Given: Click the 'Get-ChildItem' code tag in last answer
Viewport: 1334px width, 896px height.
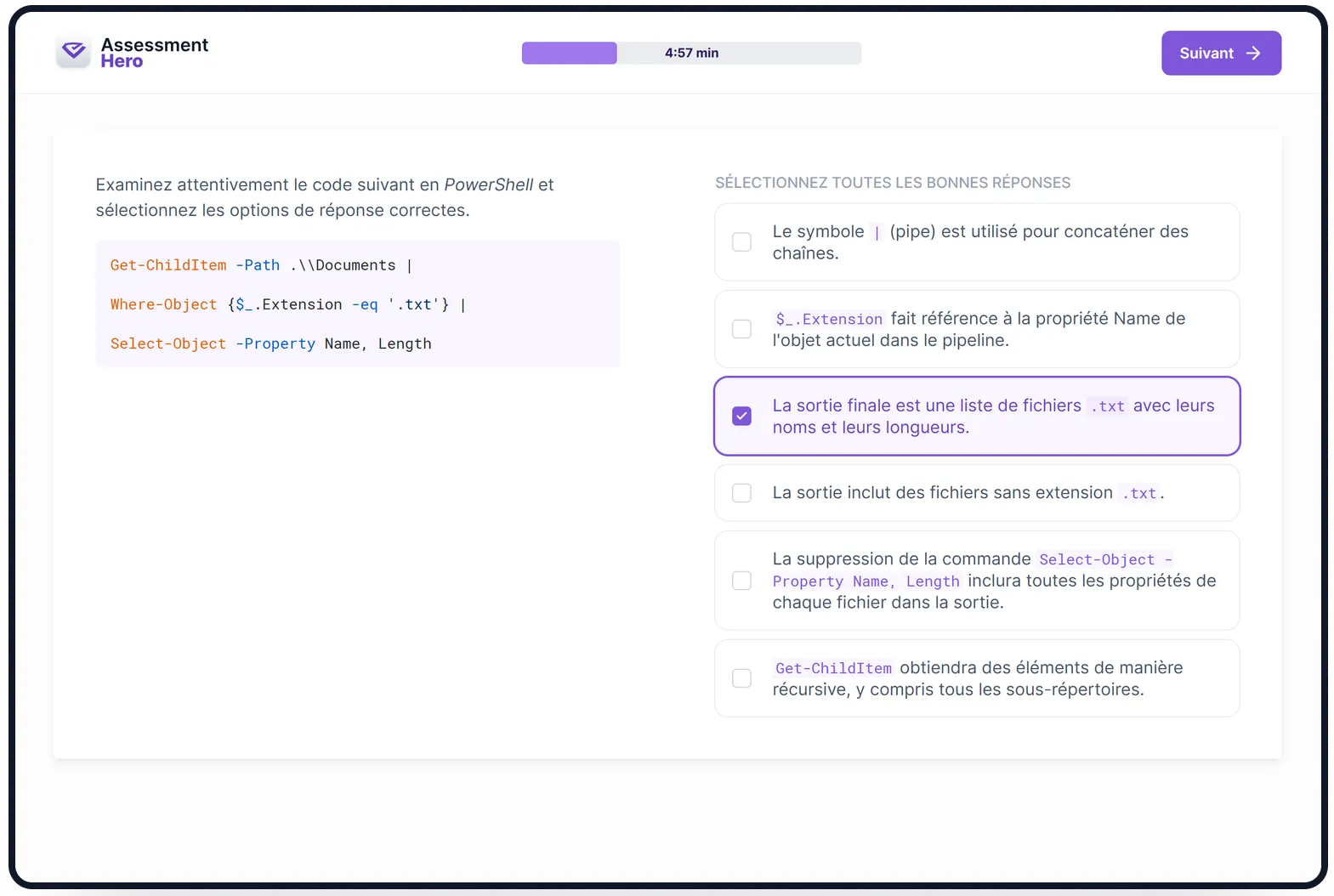Looking at the screenshot, I should coord(833,668).
